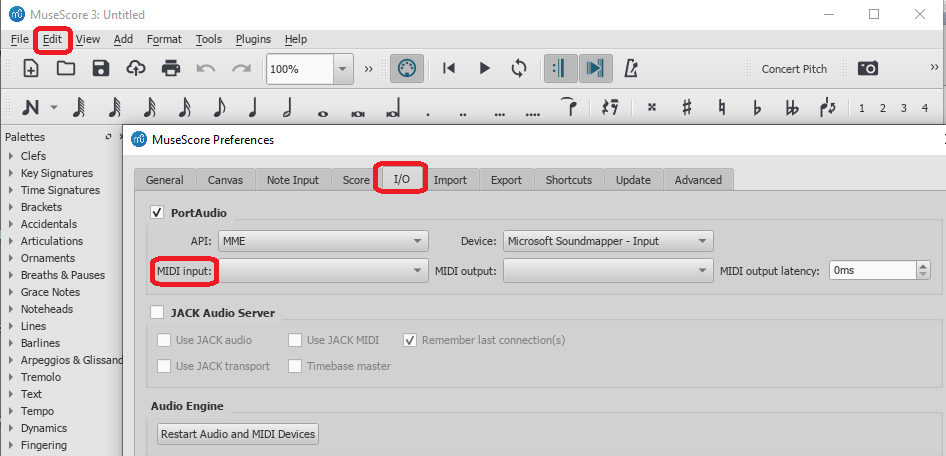Screen dimensions: 946x456
Task: Toggle metronome icon
Action: pyautogui.click(x=631, y=68)
